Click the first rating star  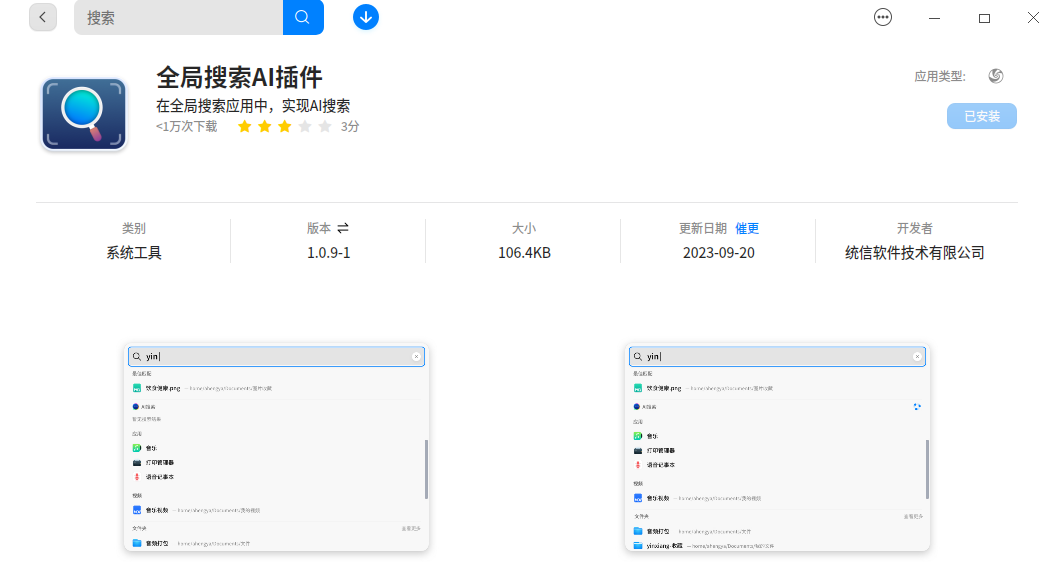[x=245, y=127]
